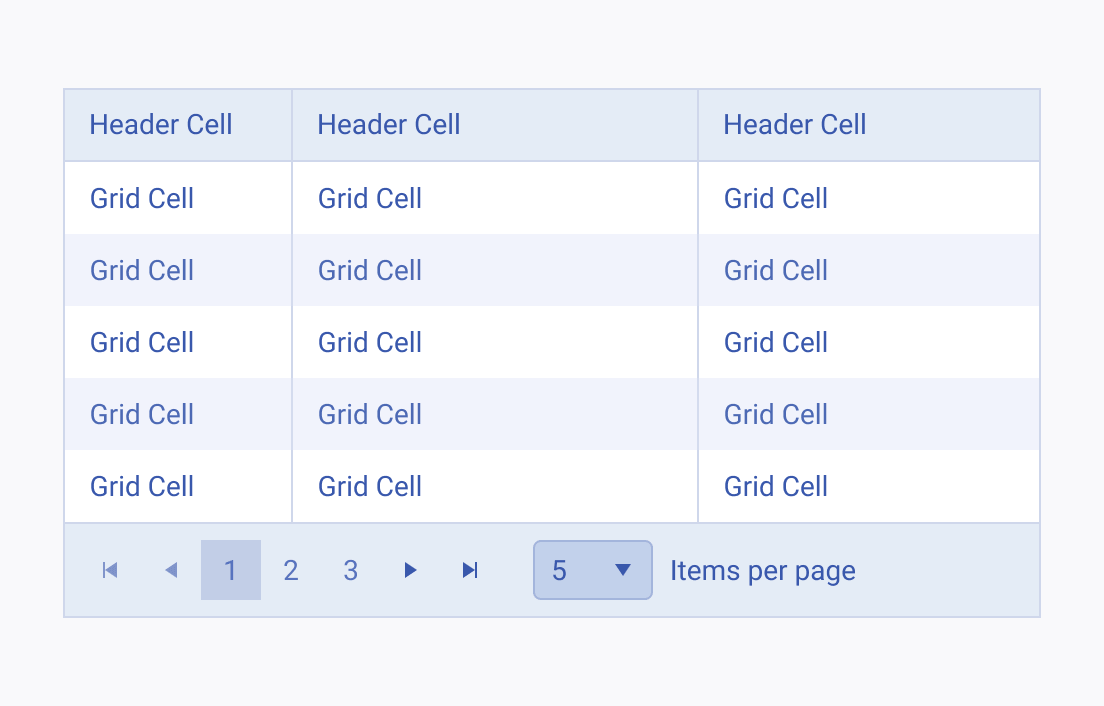Select Grid Cell in third row, middle column
The width and height of the screenshot is (1104, 706).
[x=495, y=343]
